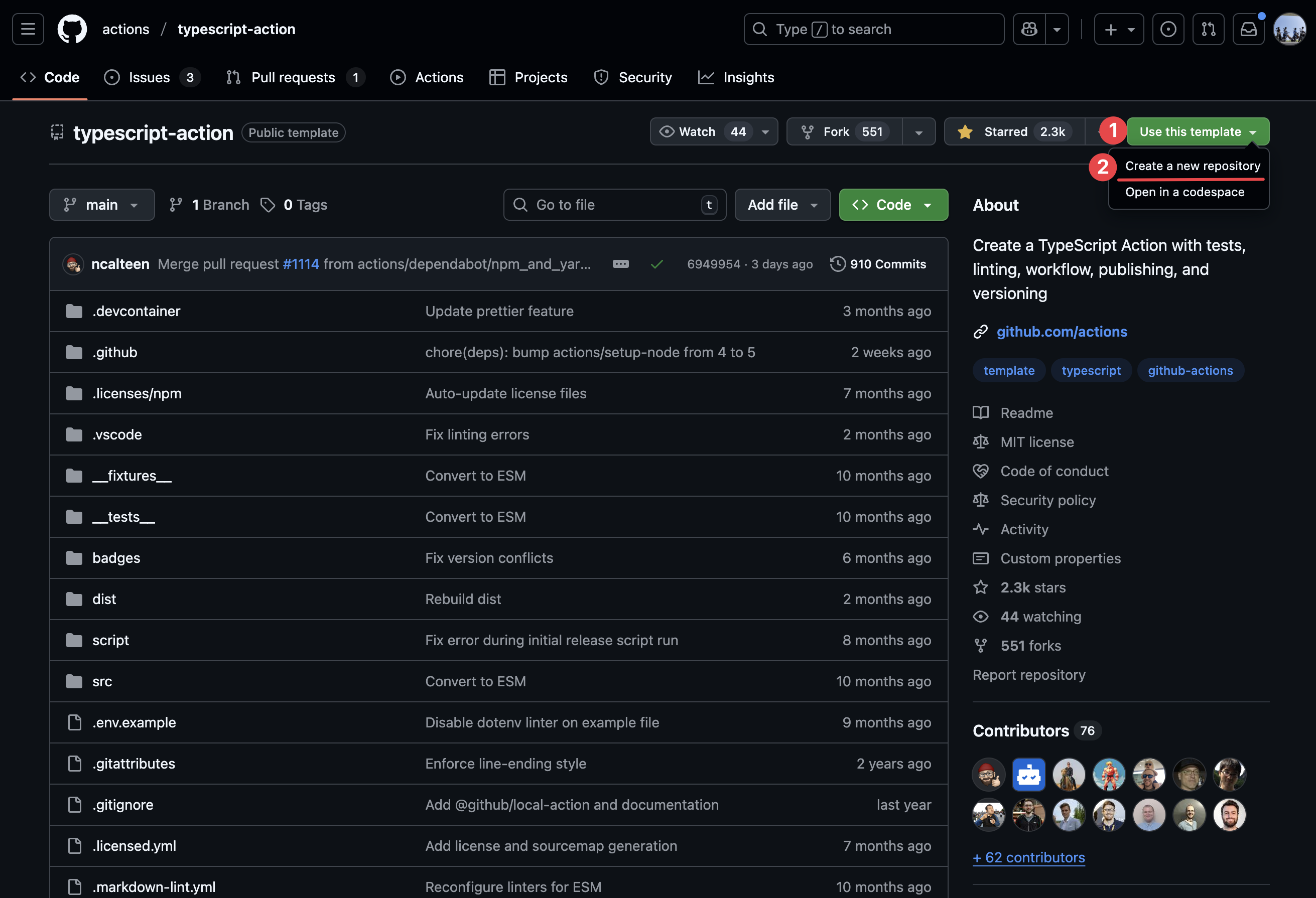Switch to the Projects tab
The height and width of the screenshot is (898, 1316).
528,78
